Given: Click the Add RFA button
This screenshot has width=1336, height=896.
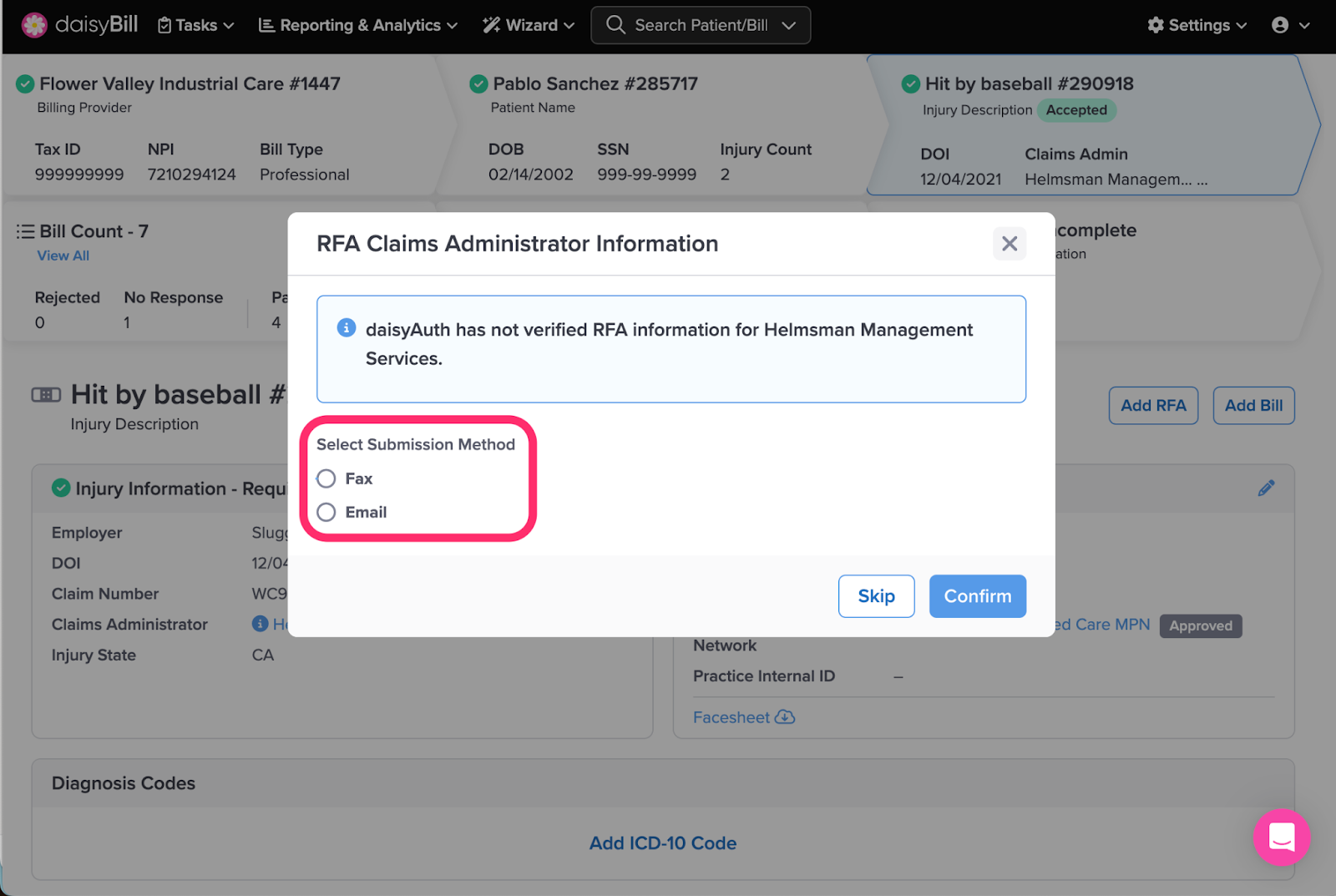Looking at the screenshot, I should point(1153,406).
